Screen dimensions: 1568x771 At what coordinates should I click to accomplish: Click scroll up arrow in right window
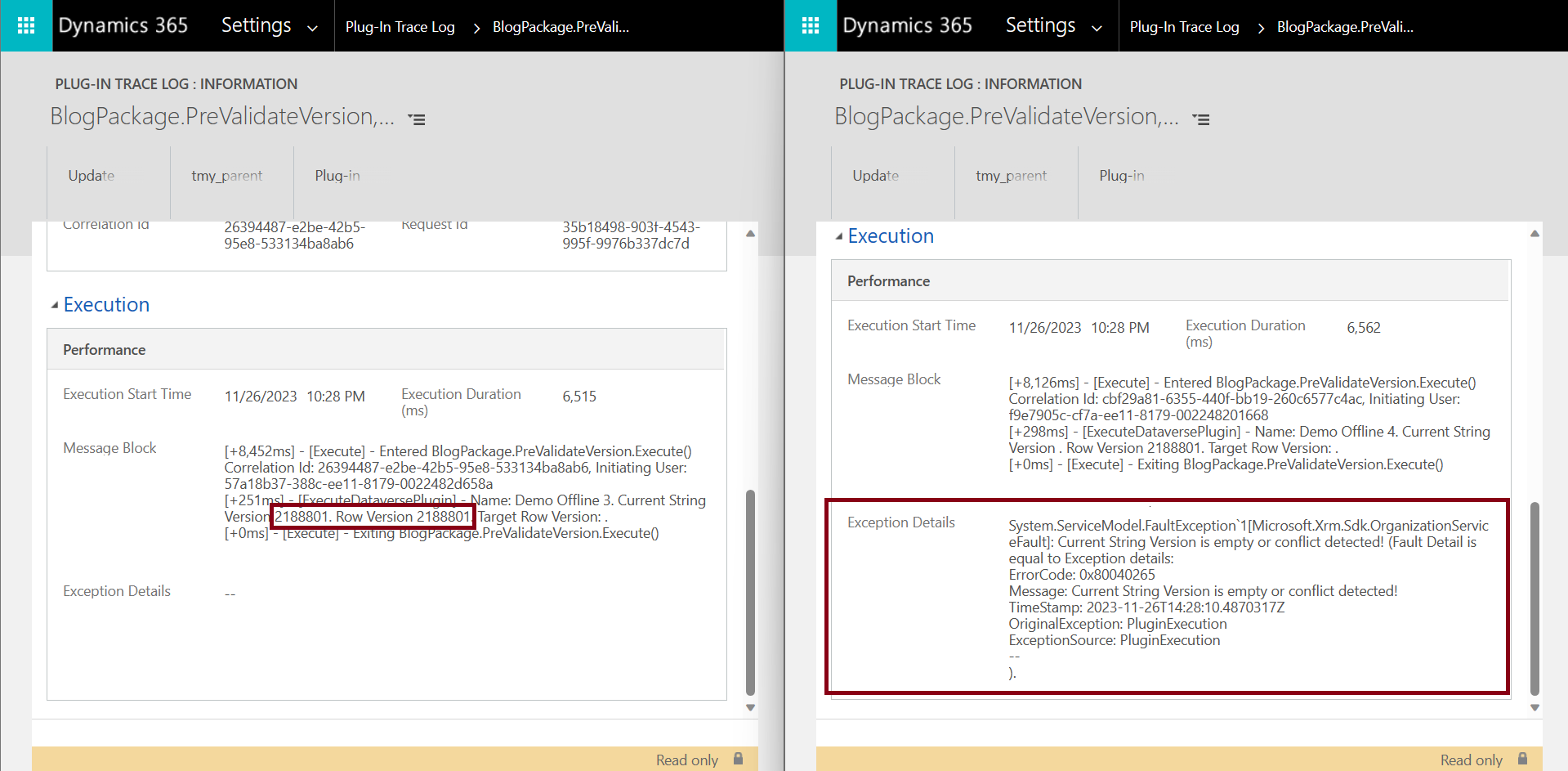pos(1534,234)
